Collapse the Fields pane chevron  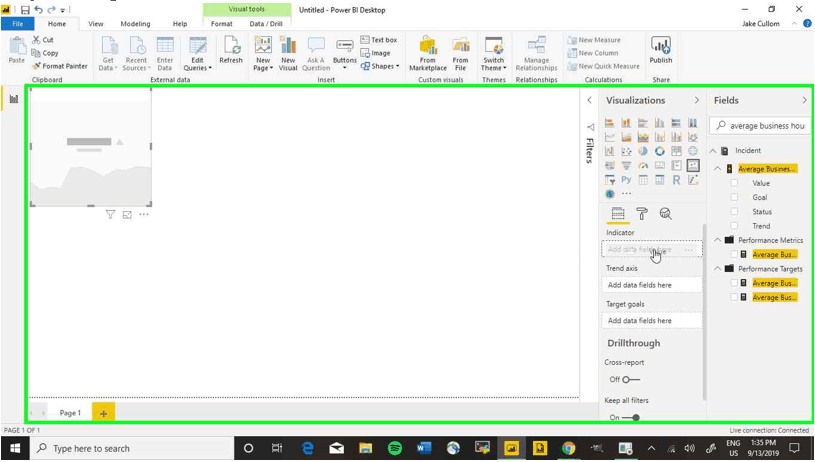804,100
